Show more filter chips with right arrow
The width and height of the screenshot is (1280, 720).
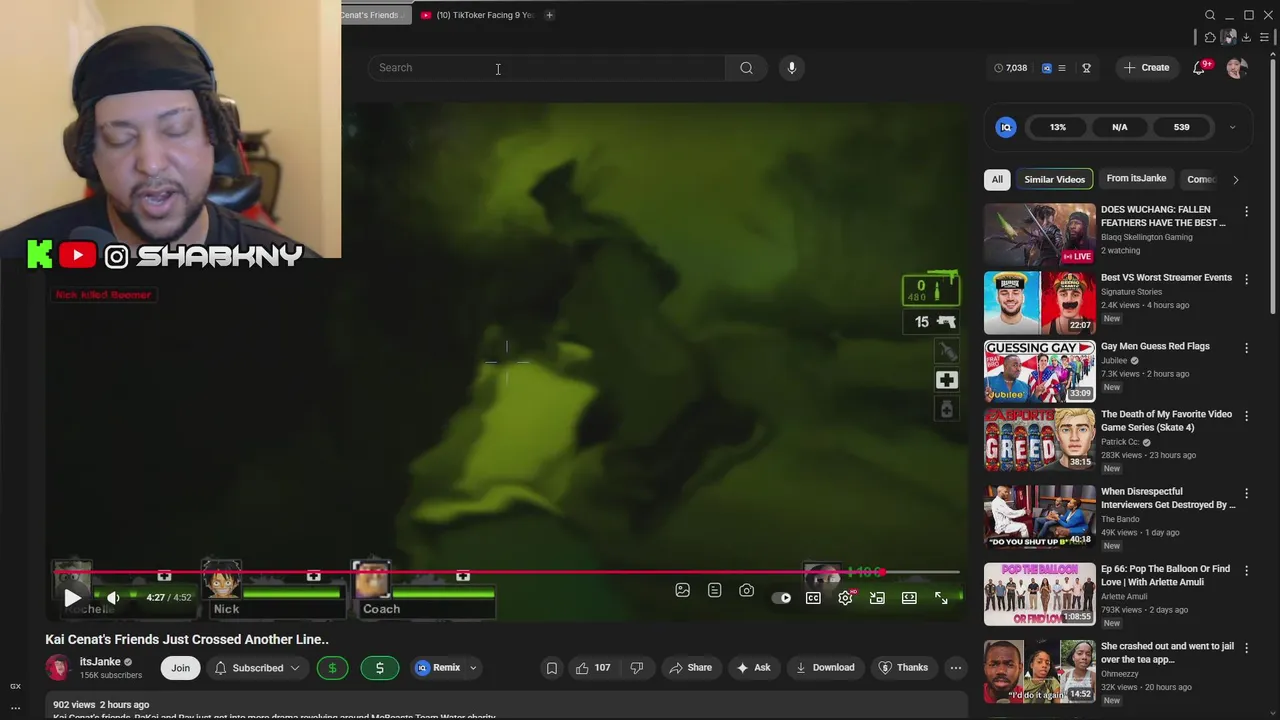pos(1235,180)
